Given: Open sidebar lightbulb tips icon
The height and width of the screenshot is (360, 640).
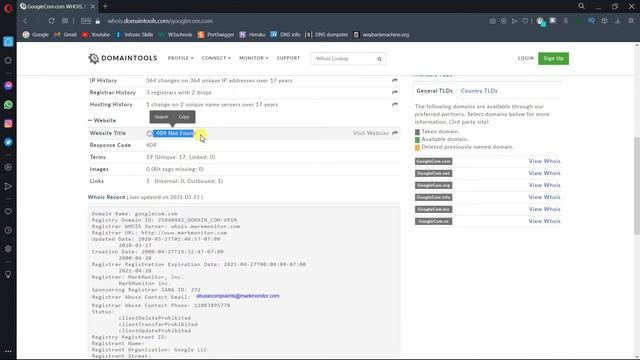Looking at the screenshot, I should (x=8, y=275).
